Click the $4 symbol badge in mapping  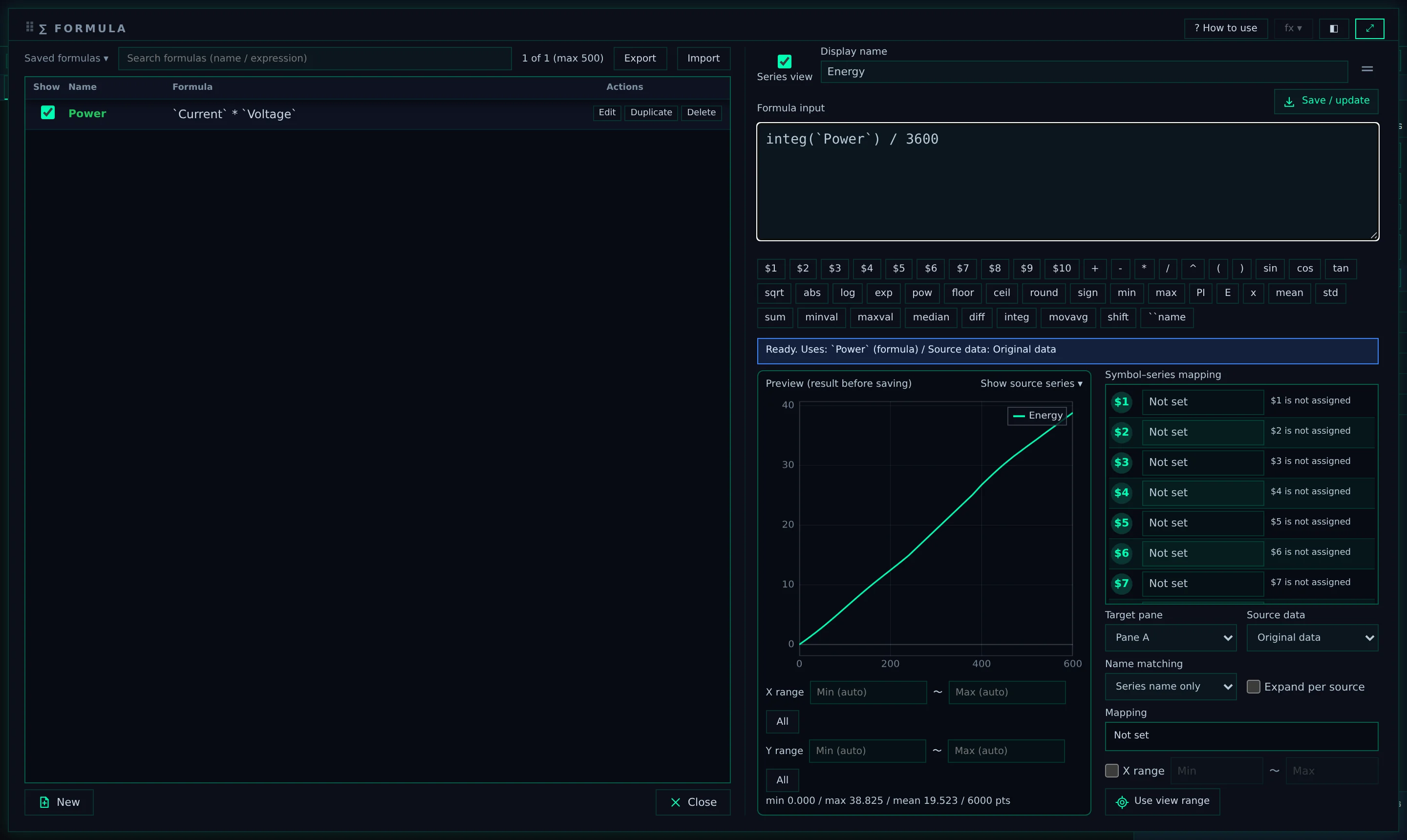[x=1121, y=492]
